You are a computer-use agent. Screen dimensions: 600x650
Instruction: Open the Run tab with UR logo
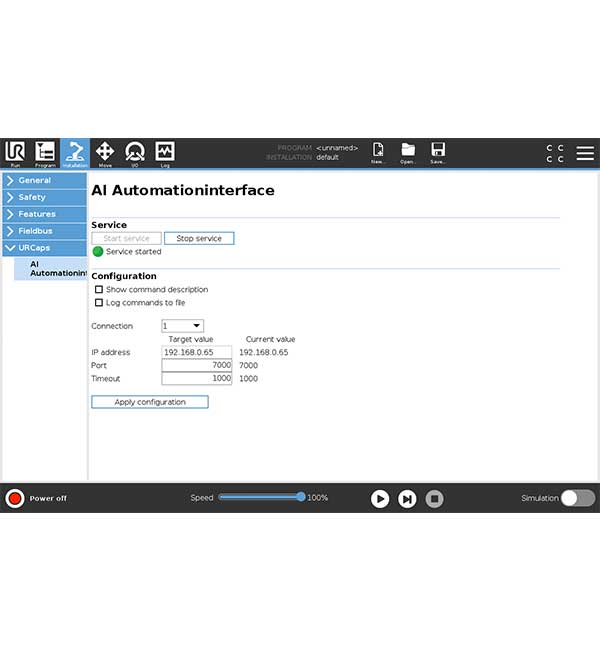tap(15, 153)
